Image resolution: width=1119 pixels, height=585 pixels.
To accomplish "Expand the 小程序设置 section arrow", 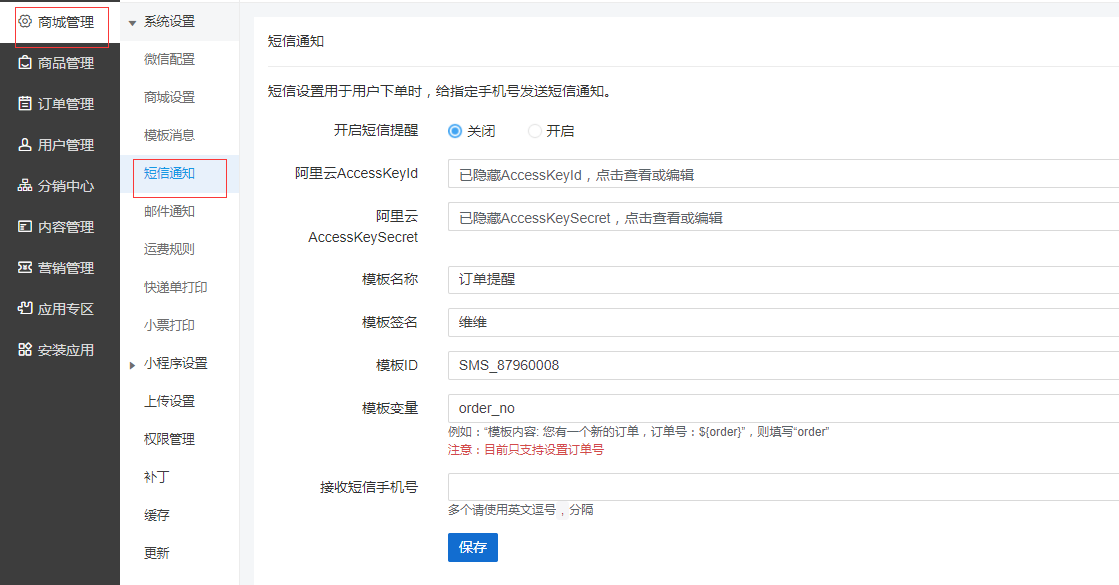I will click(x=132, y=365).
